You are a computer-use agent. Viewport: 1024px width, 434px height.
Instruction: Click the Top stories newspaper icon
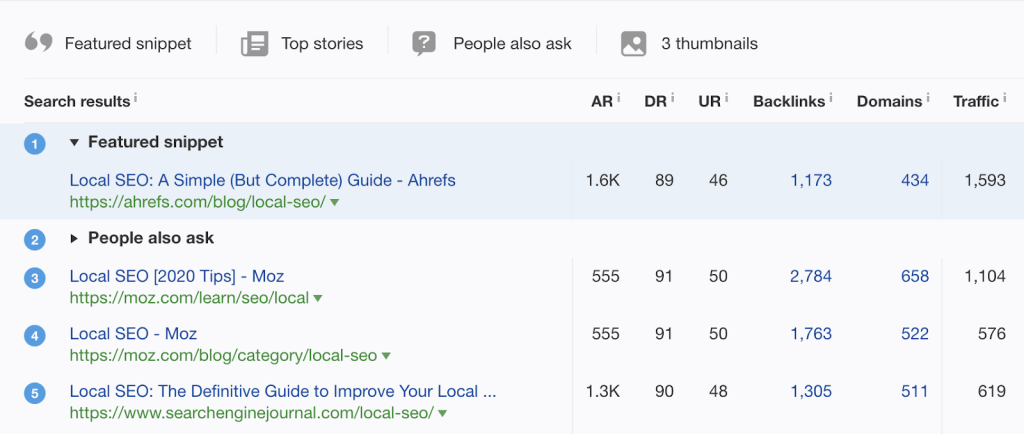click(x=254, y=43)
